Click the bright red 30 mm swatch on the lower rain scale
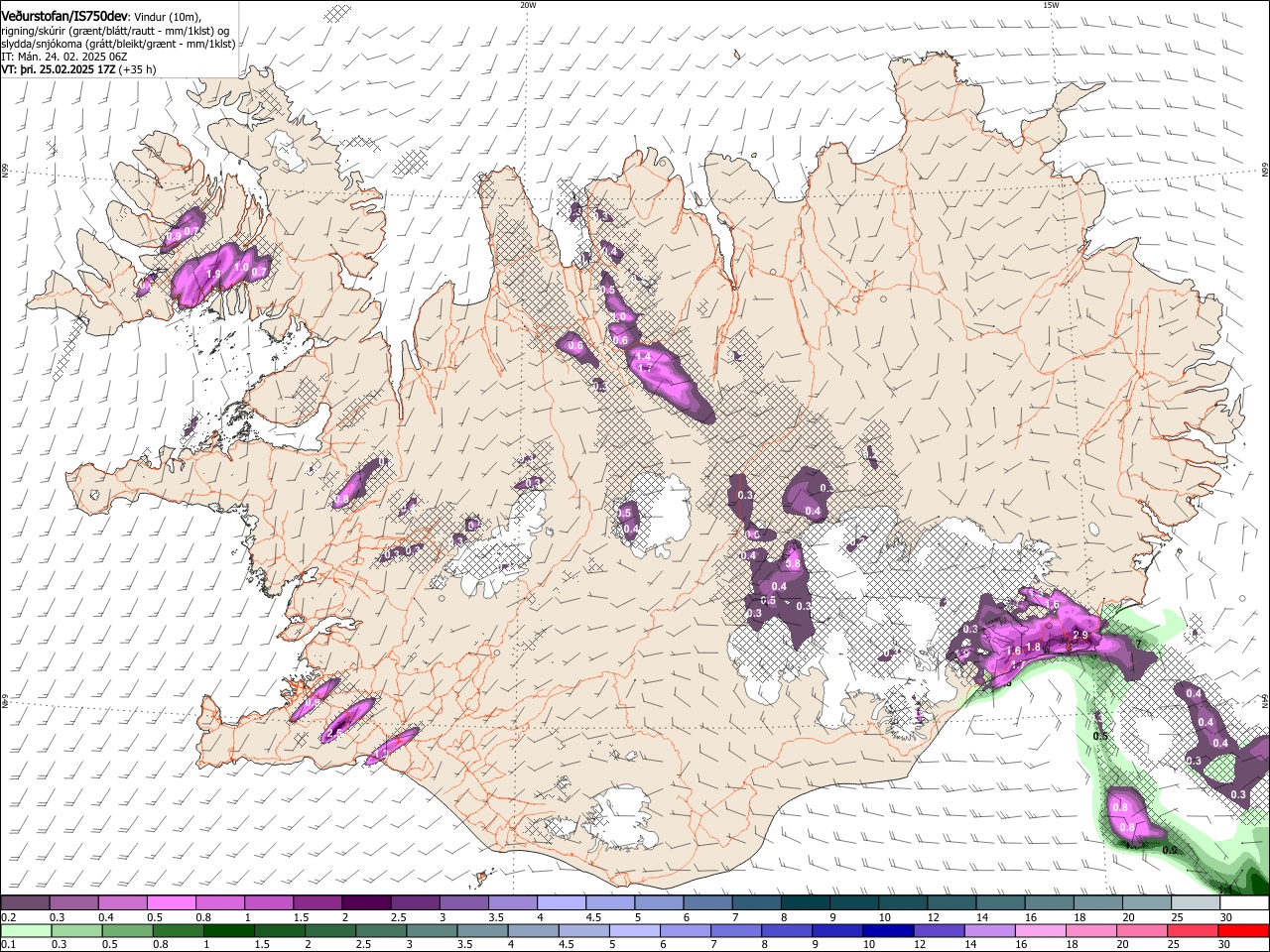 point(1244,931)
